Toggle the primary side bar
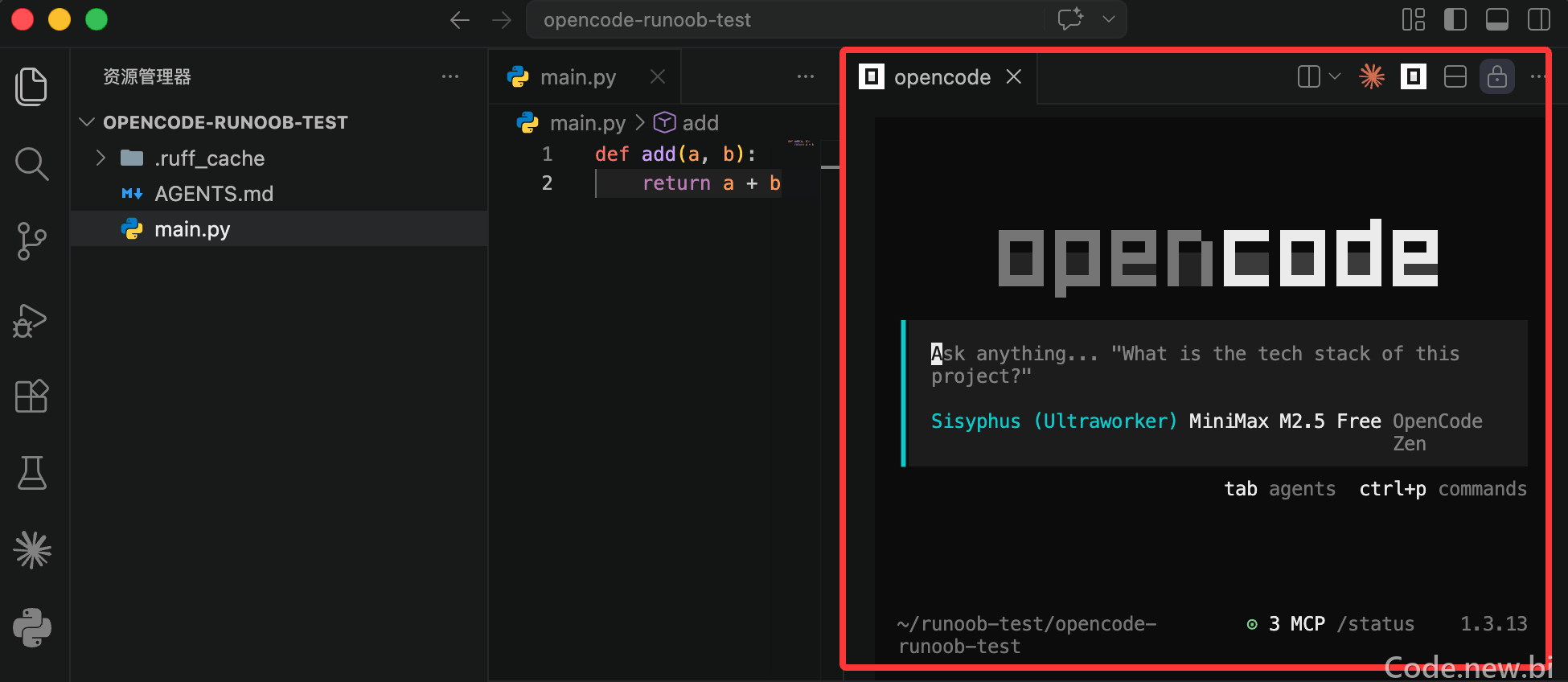This screenshot has height=682, width=1568. 1455,19
